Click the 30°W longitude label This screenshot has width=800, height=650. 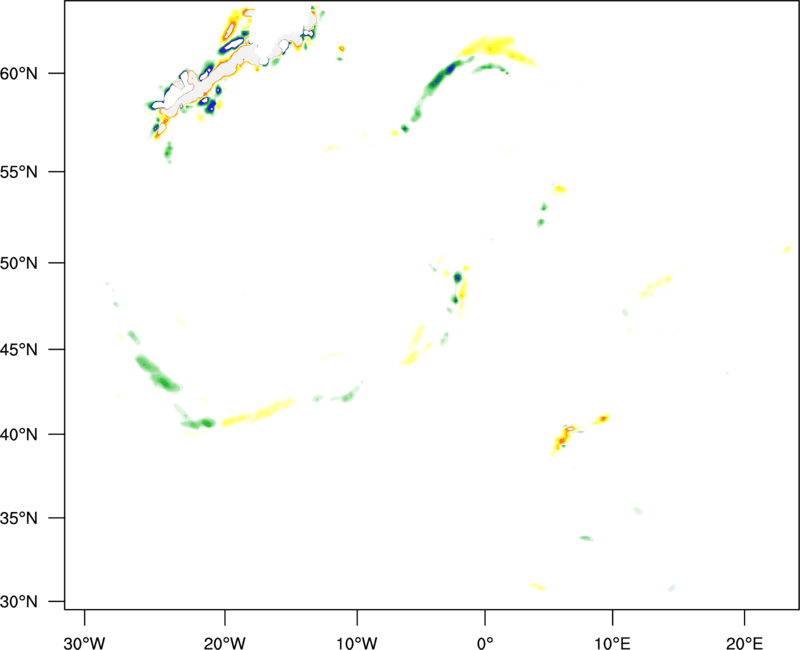tap(85, 643)
